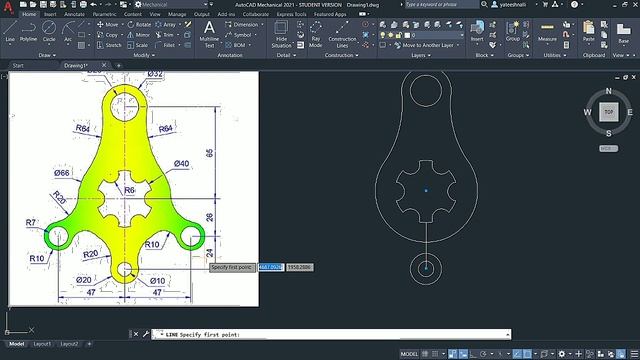Click the Array tool
This screenshot has width=640, height=360.
(166, 24)
